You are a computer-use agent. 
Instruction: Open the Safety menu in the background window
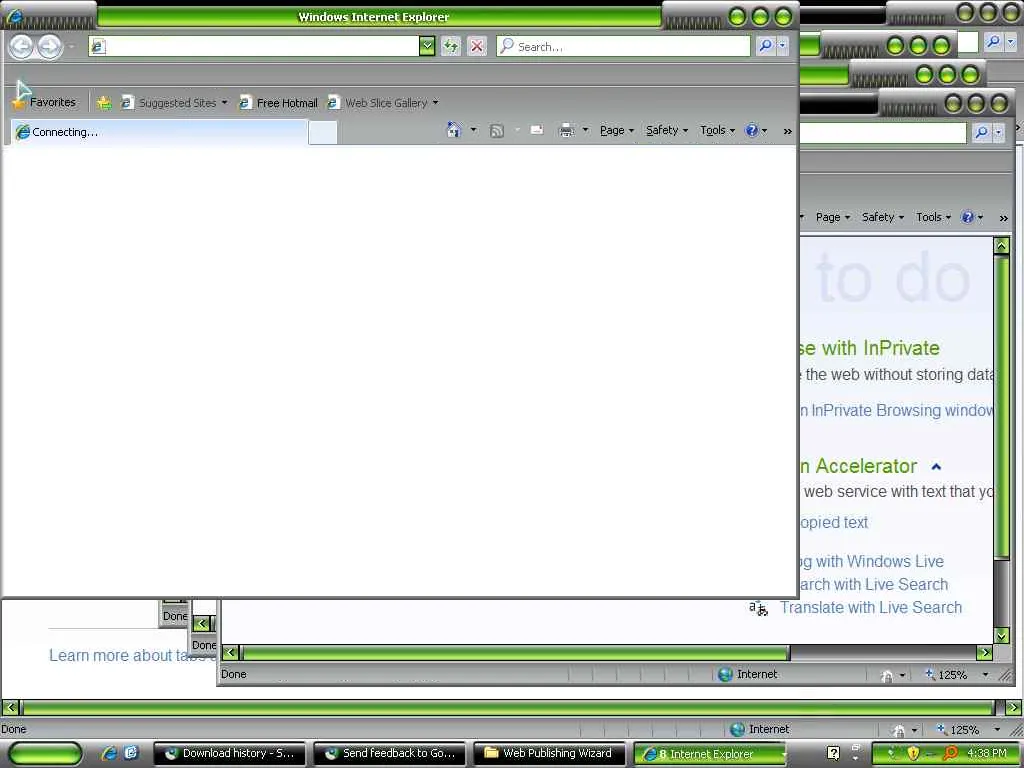coord(883,217)
